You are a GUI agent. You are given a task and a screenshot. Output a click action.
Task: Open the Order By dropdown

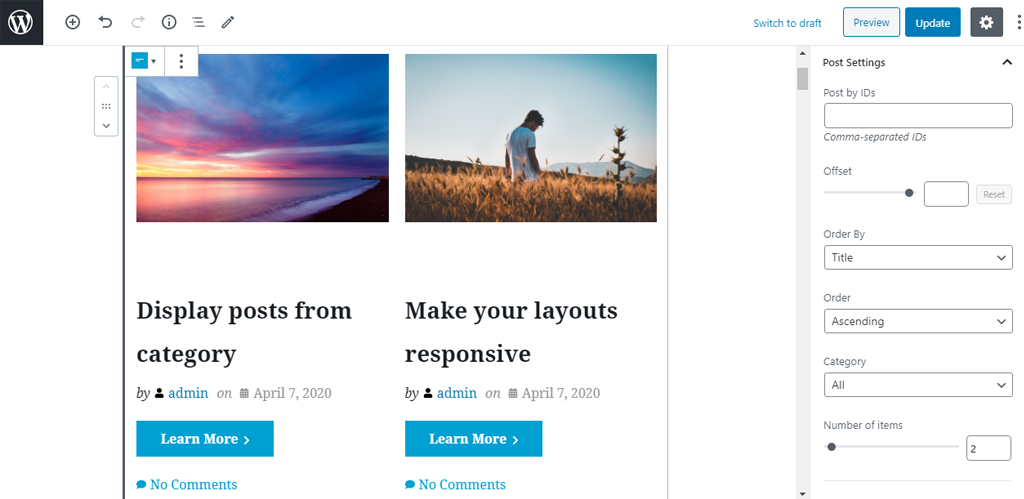point(918,257)
